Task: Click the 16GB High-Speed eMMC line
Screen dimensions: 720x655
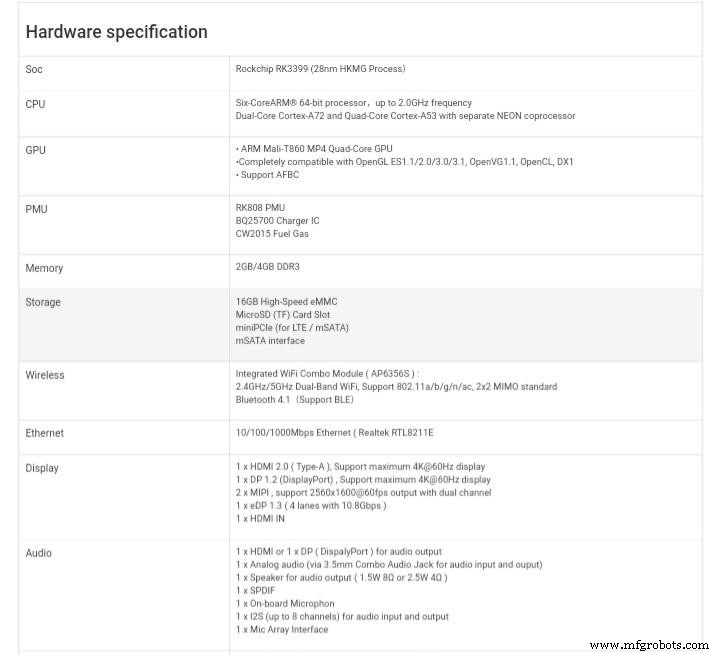Action: tap(285, 301)
